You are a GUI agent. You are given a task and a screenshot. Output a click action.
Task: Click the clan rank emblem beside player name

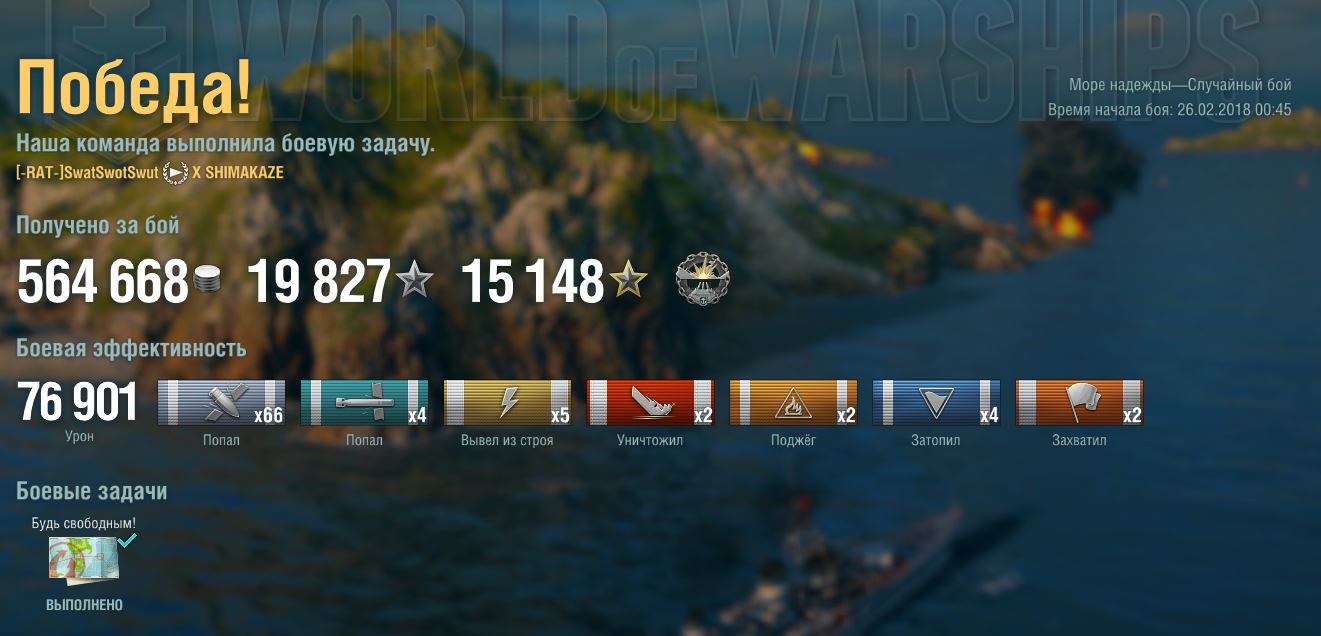click(175, 173)
